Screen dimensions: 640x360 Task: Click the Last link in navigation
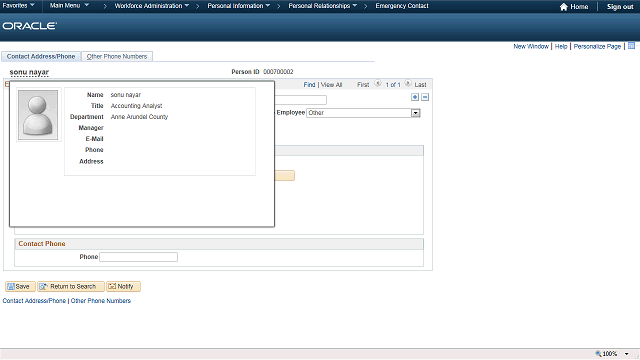pos(420,85)
